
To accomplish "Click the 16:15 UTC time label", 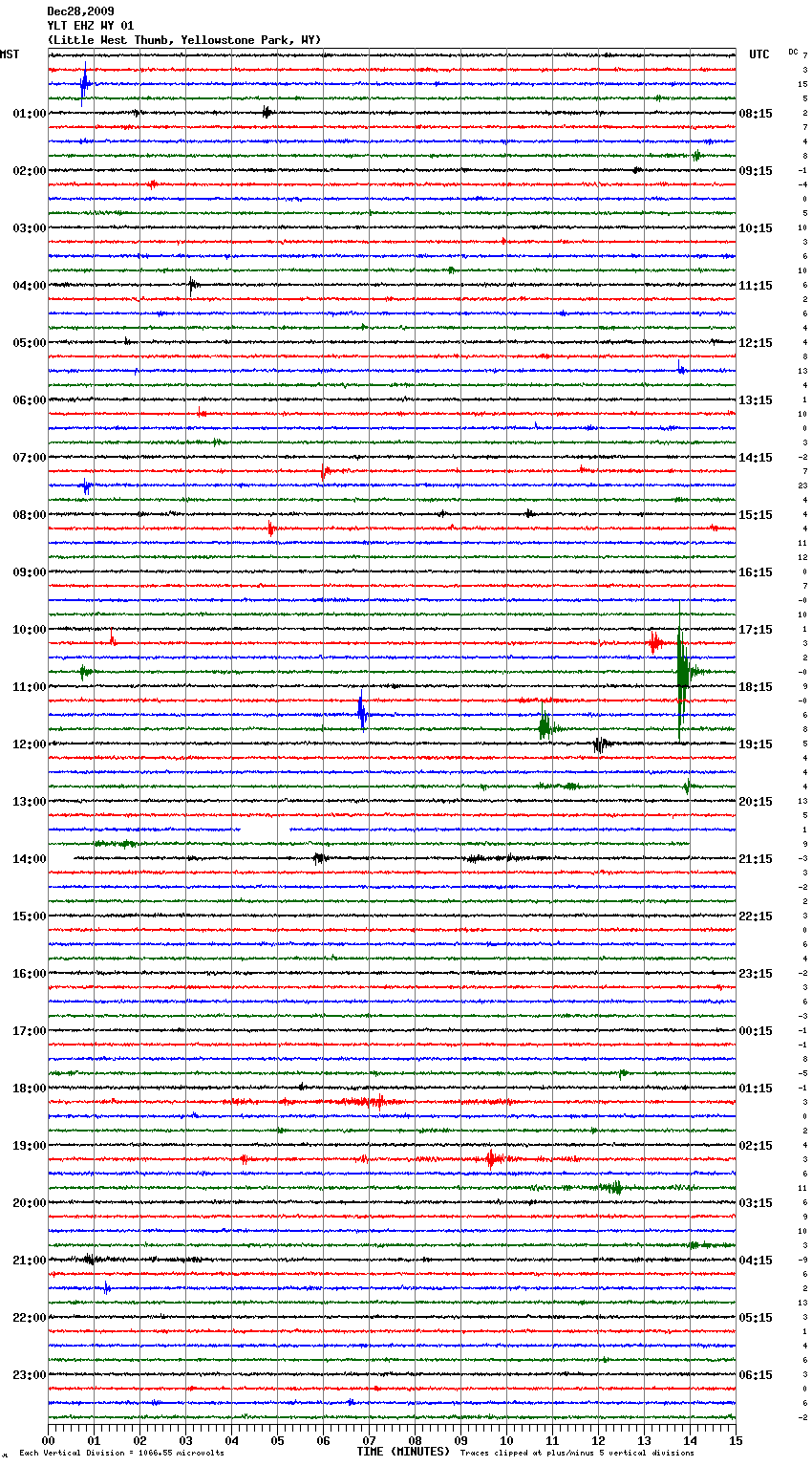I will tap(756, 572).
